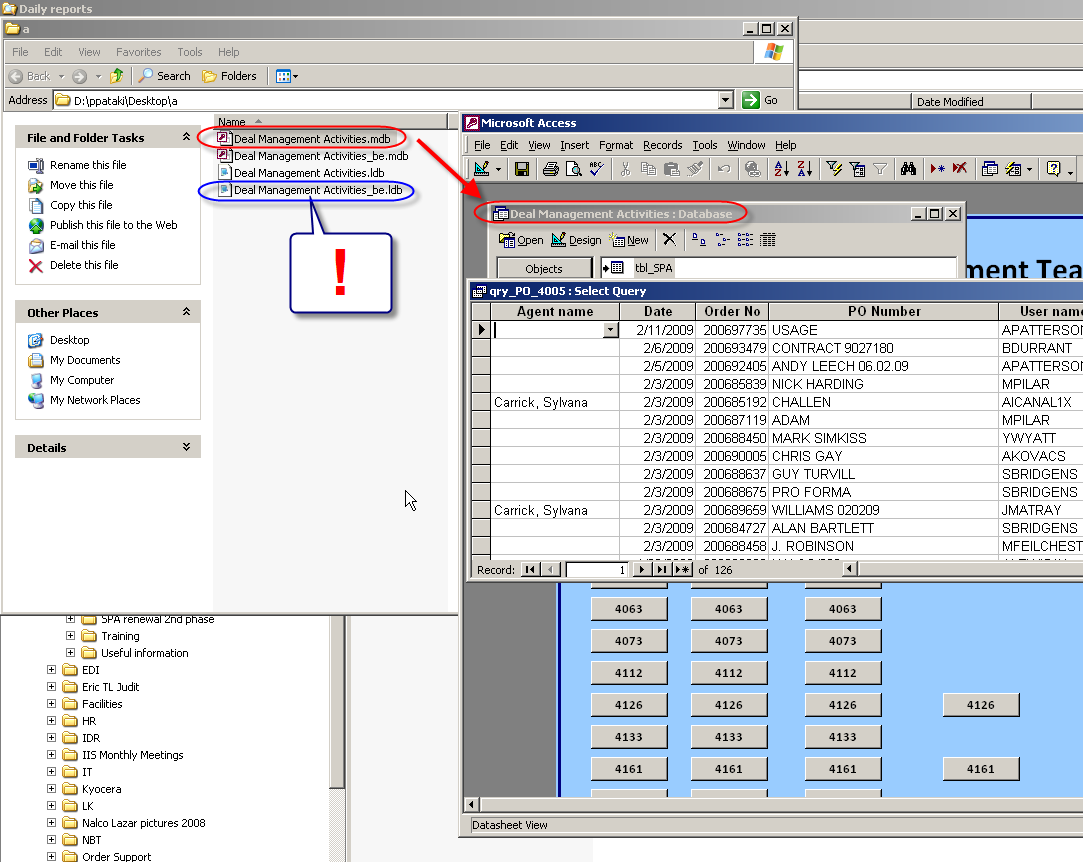Click the Rename this file link

[x=88, y=165]
